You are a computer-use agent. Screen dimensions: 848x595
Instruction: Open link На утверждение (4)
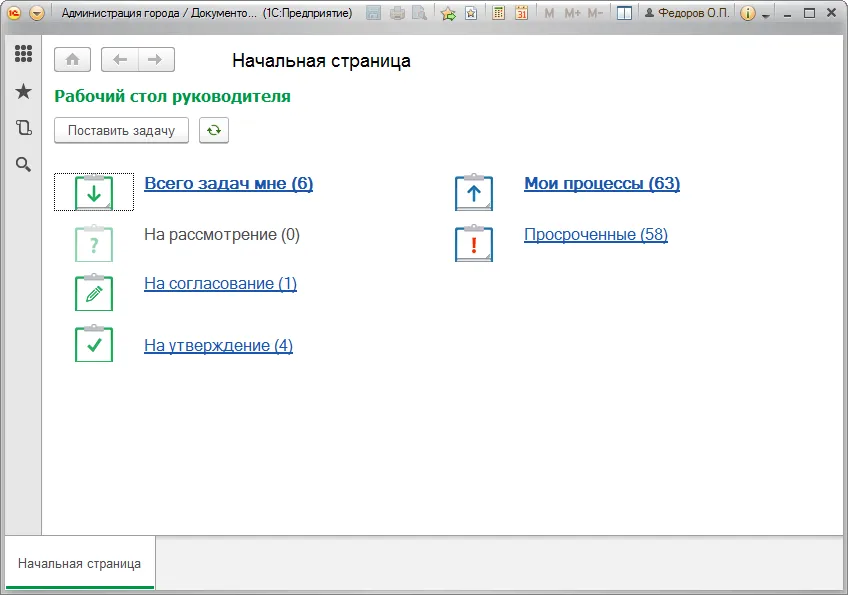click(218, 345)
